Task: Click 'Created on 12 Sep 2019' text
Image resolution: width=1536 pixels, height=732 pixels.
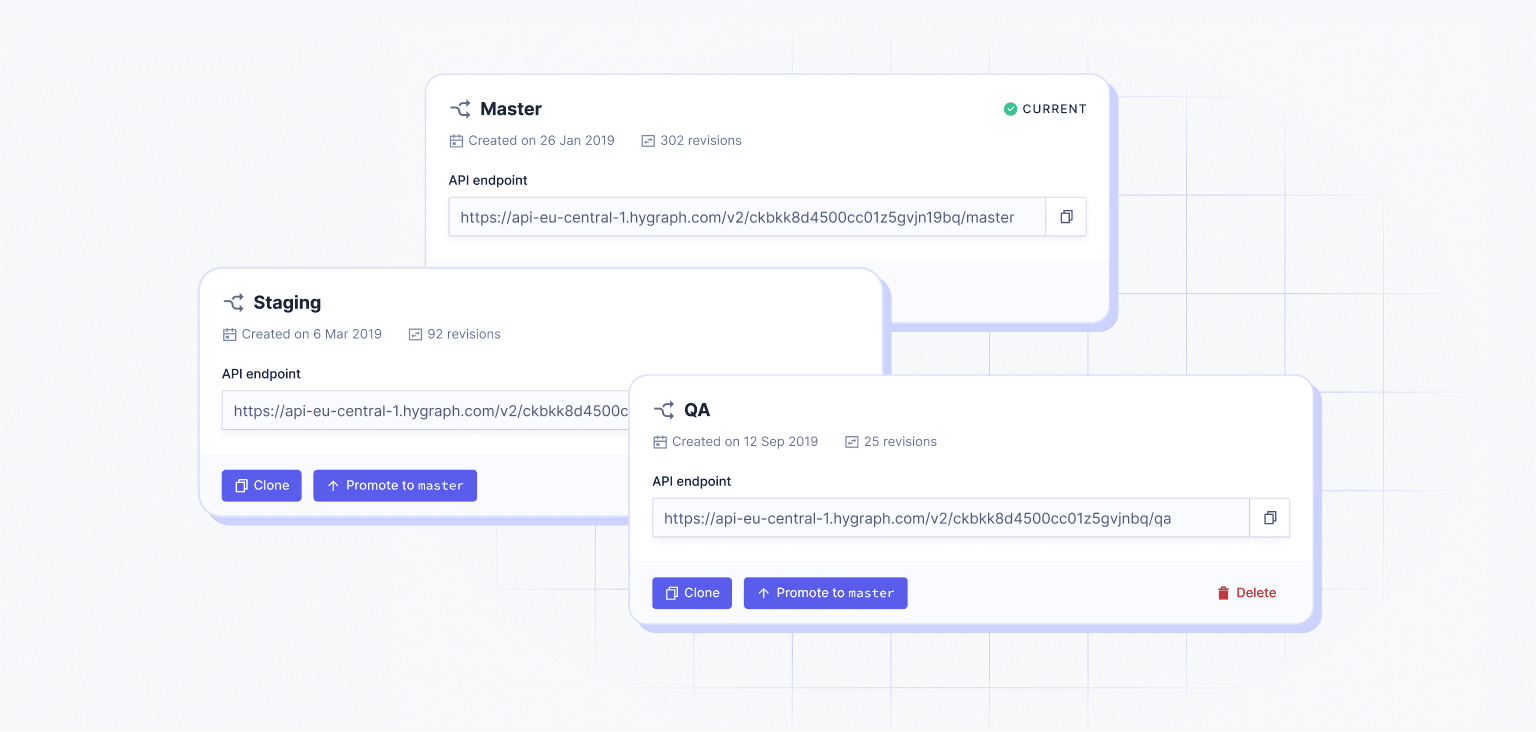Action: pos(745,442)
